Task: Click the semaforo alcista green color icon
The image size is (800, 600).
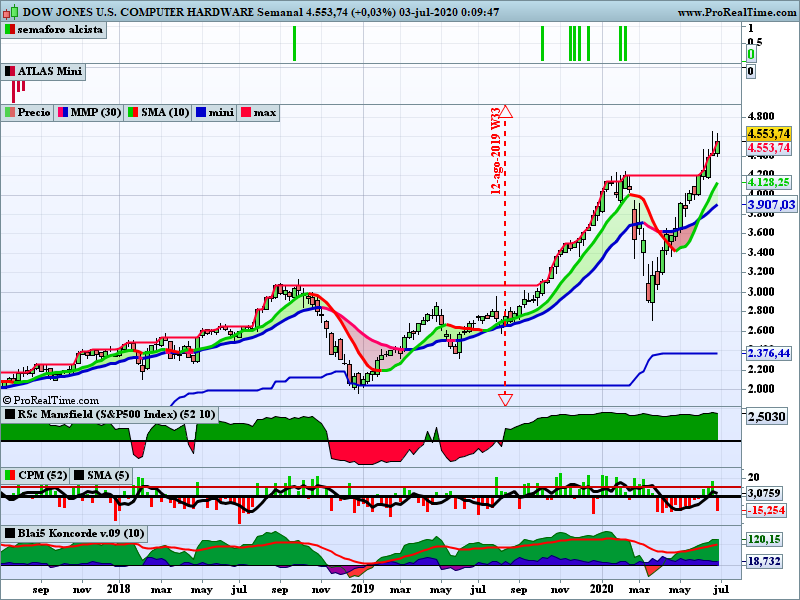Action: [10, 30]
